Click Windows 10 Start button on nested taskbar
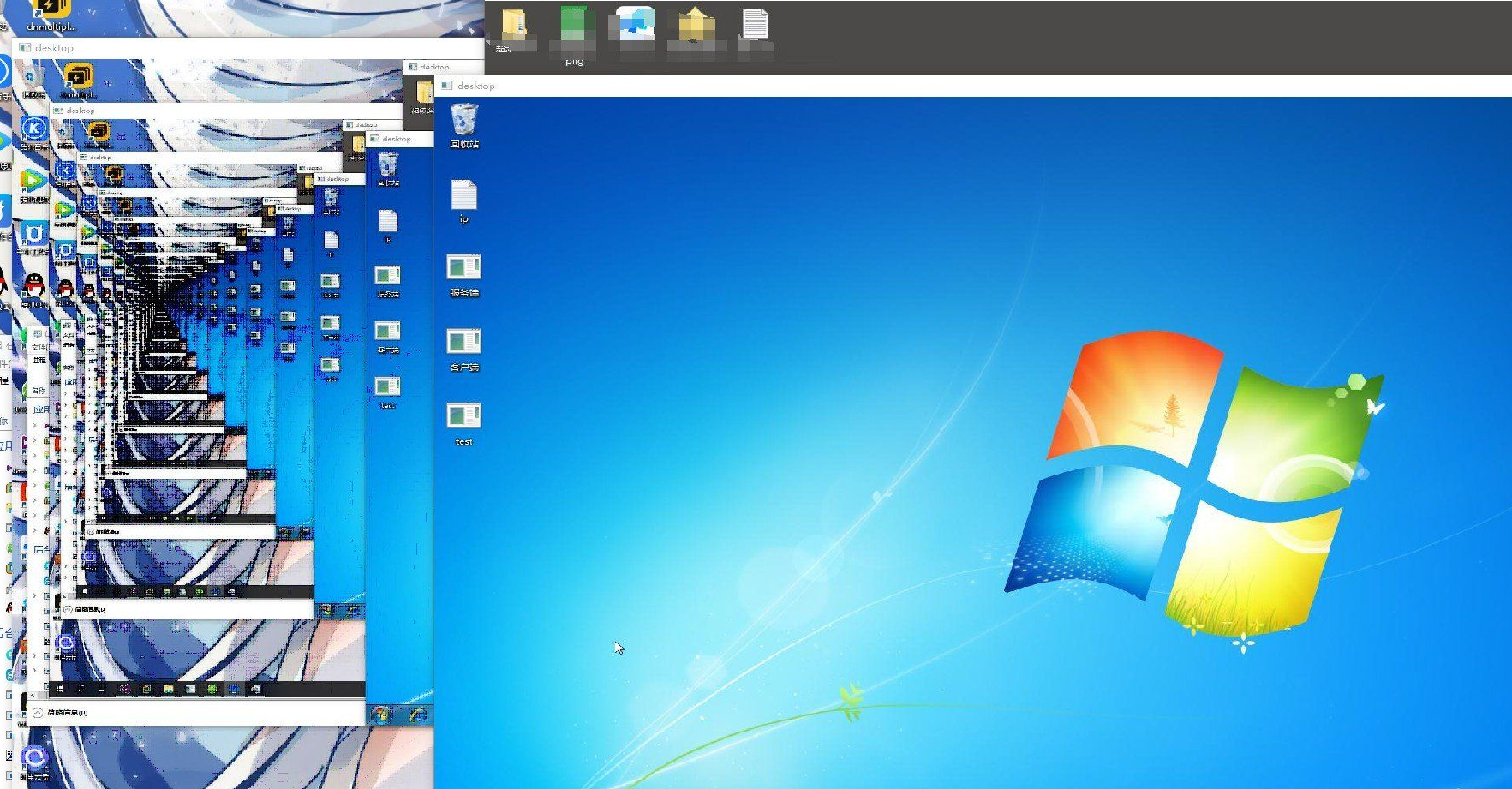Viewport: 1512px width, 789px height. pyautogui.click(x=60, y=689)
